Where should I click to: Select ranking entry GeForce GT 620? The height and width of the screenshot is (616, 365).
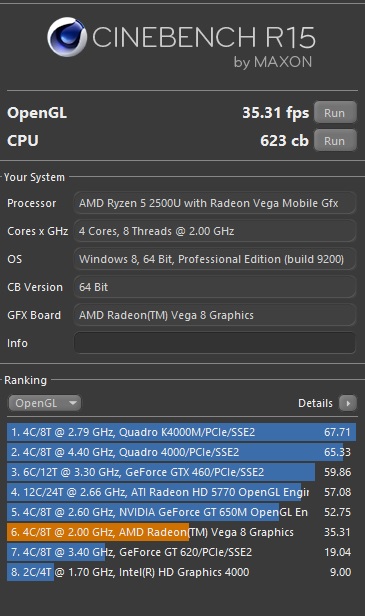click(x=182, y=552)
